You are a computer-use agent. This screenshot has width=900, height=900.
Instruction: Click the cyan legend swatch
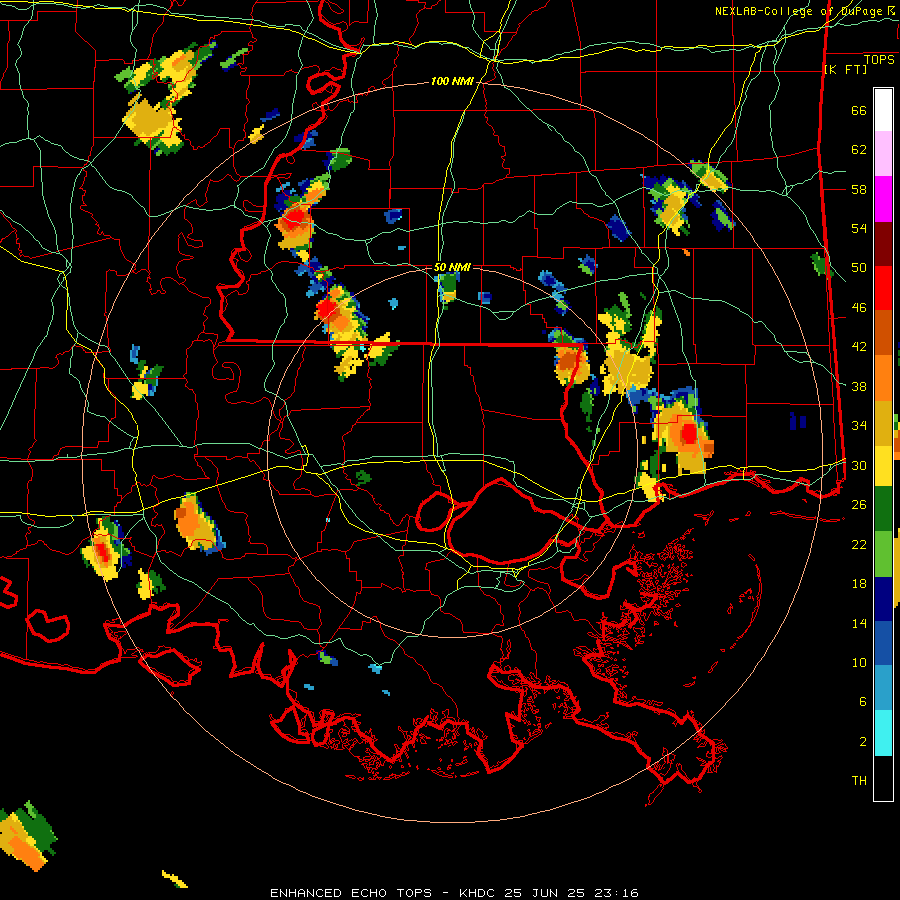(883, 733)
